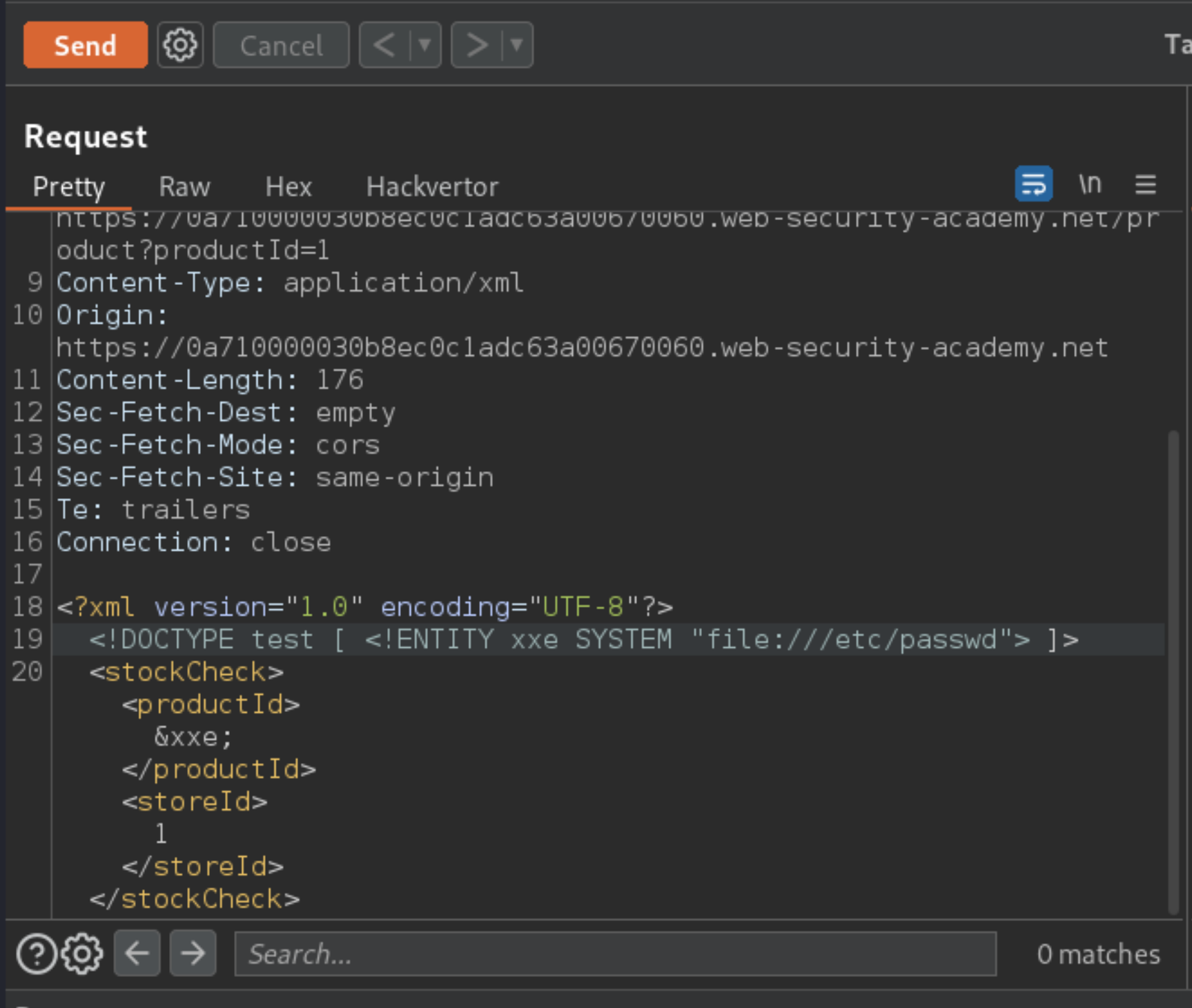
Task: Click the closing </productId> tag
Action: (219, 769)
